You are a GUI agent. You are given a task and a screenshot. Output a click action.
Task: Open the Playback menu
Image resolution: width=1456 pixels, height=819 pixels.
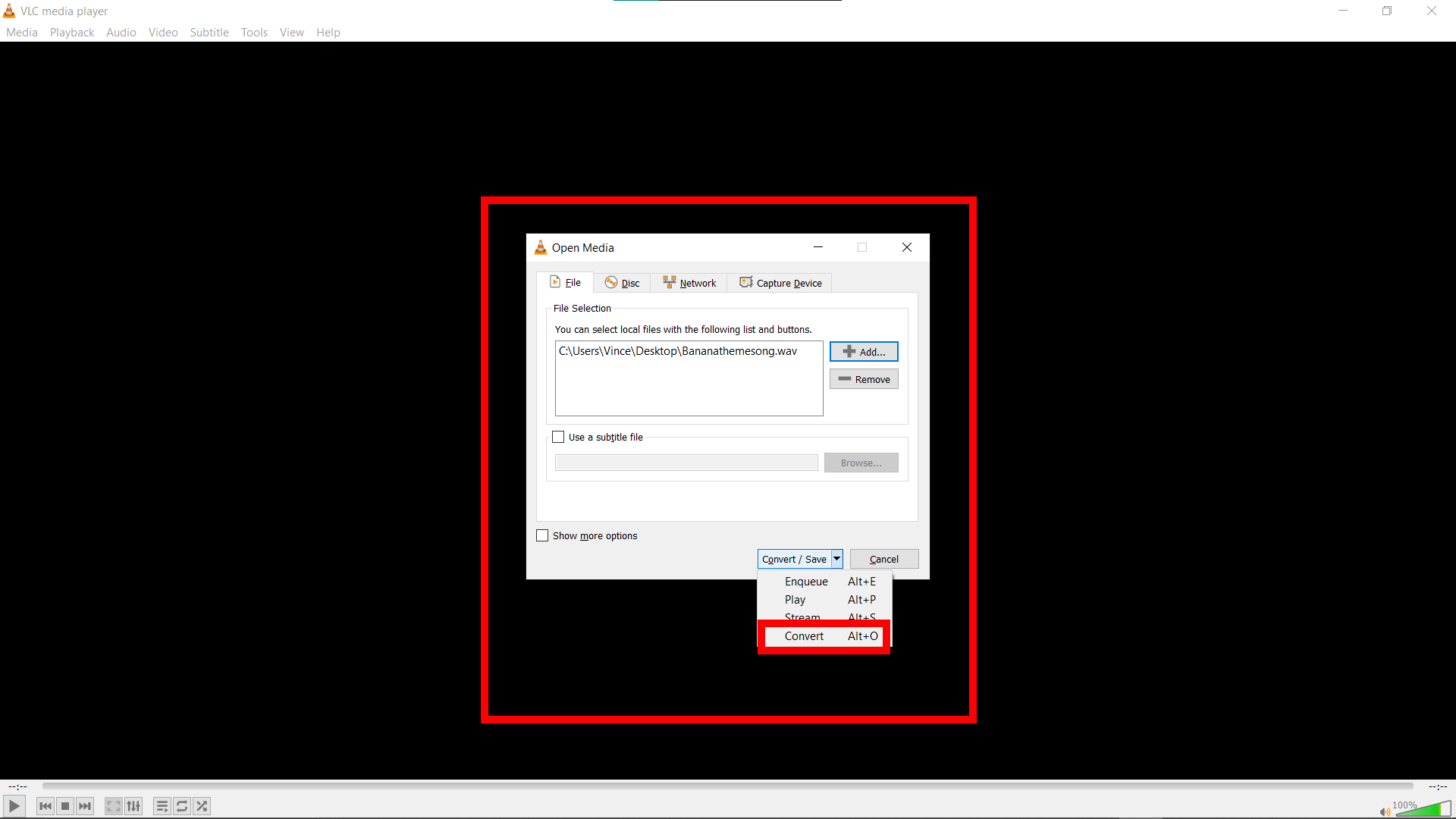coord(71,32)
